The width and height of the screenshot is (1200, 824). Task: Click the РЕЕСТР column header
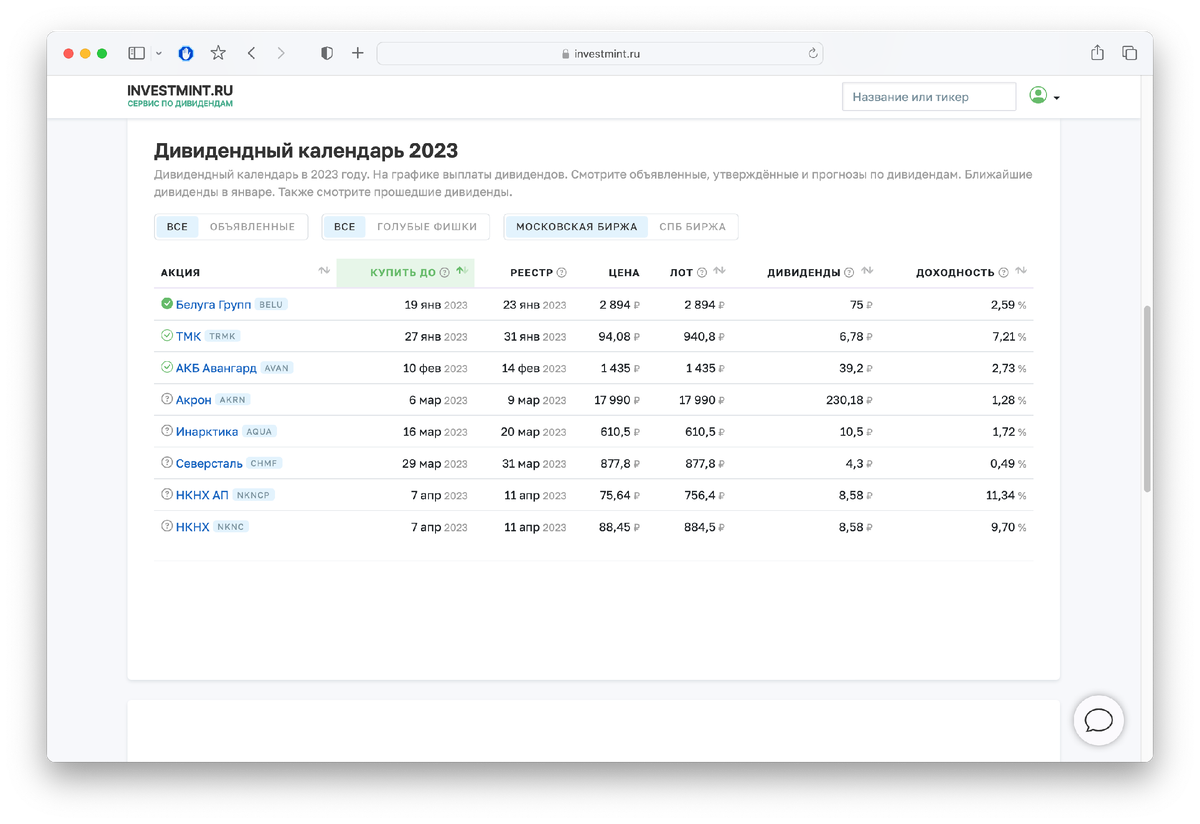(x=531, y=272)
